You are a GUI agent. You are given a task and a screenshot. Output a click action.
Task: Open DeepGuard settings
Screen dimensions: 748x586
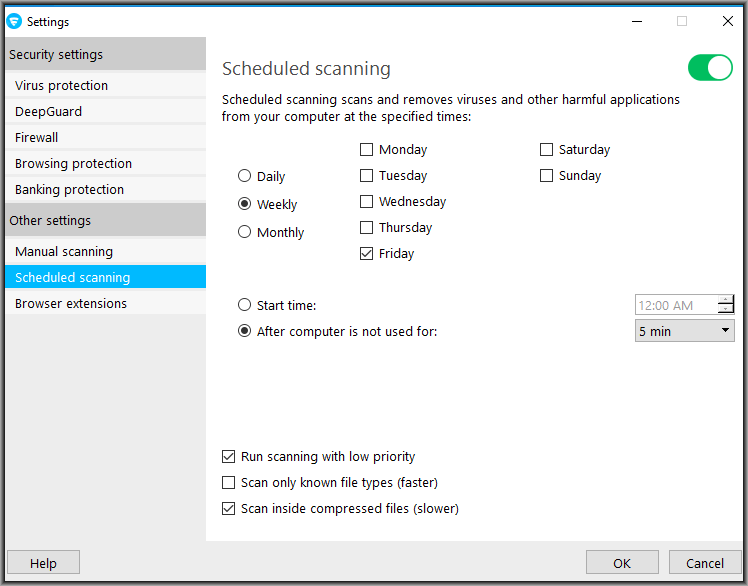105,112
